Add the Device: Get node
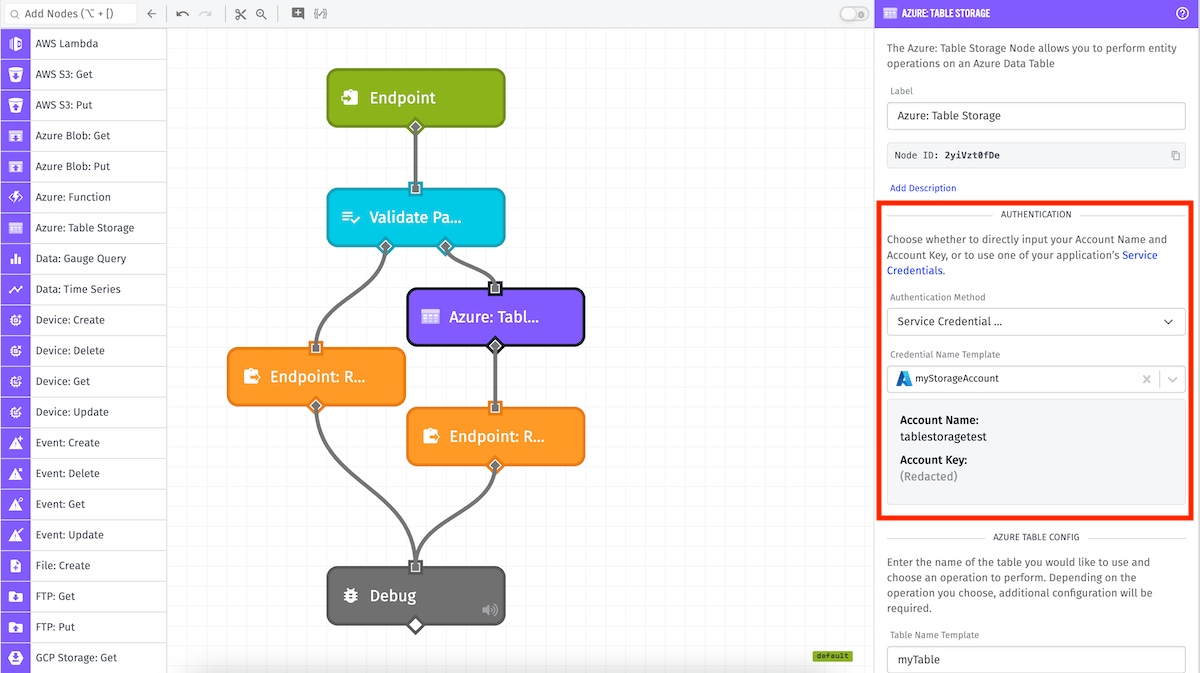The width and height of the screenshot is (1200, 673). click(84, 381)
